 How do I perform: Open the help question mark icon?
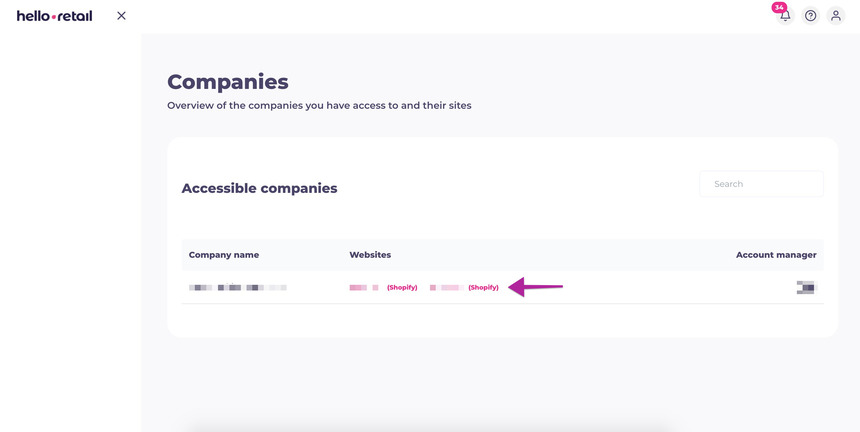tap(810, 16)
